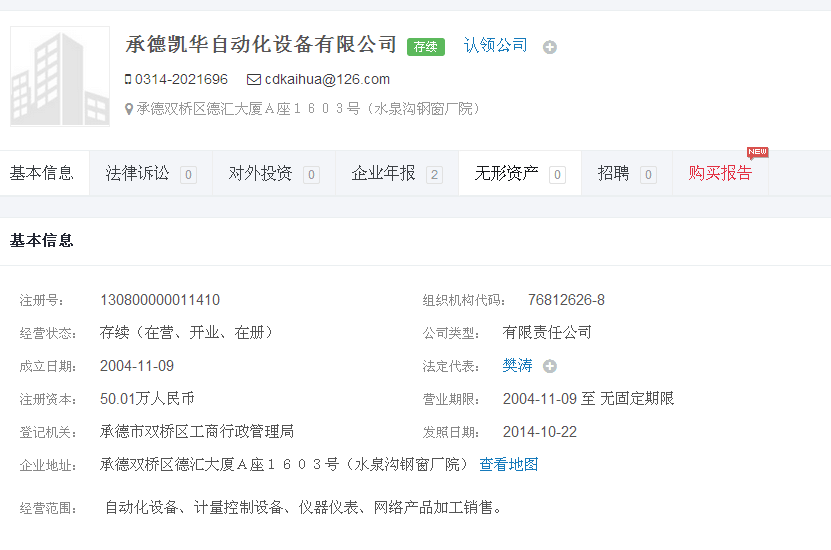Click the company name heading 承德凯华自动化设备有限公司
This screenshot has width=831, height=550.
point(261,45)
